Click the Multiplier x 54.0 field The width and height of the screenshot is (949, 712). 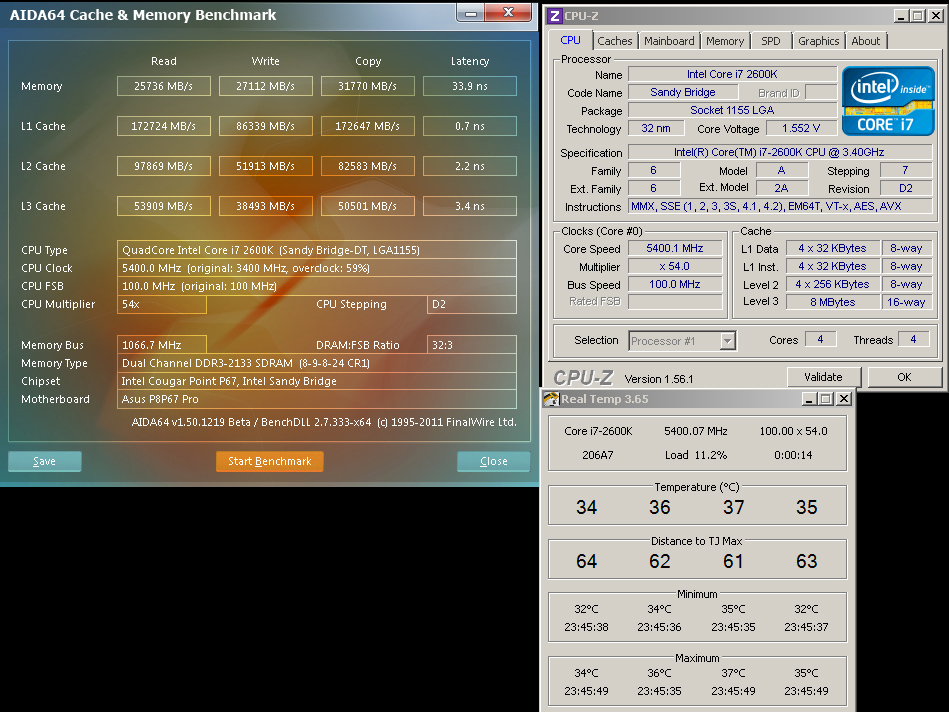point(675,266)
